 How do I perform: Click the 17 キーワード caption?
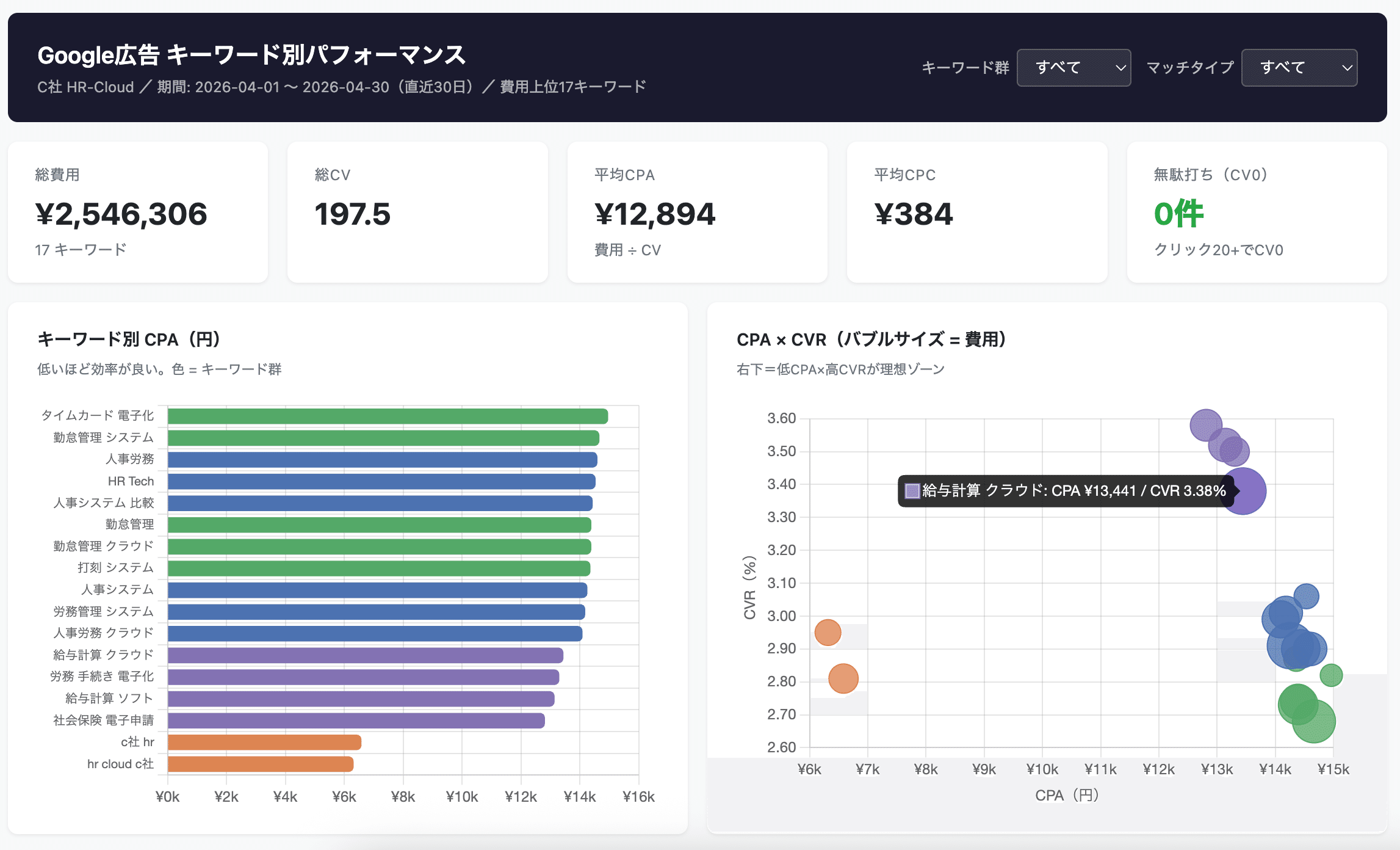click(81, 250)
